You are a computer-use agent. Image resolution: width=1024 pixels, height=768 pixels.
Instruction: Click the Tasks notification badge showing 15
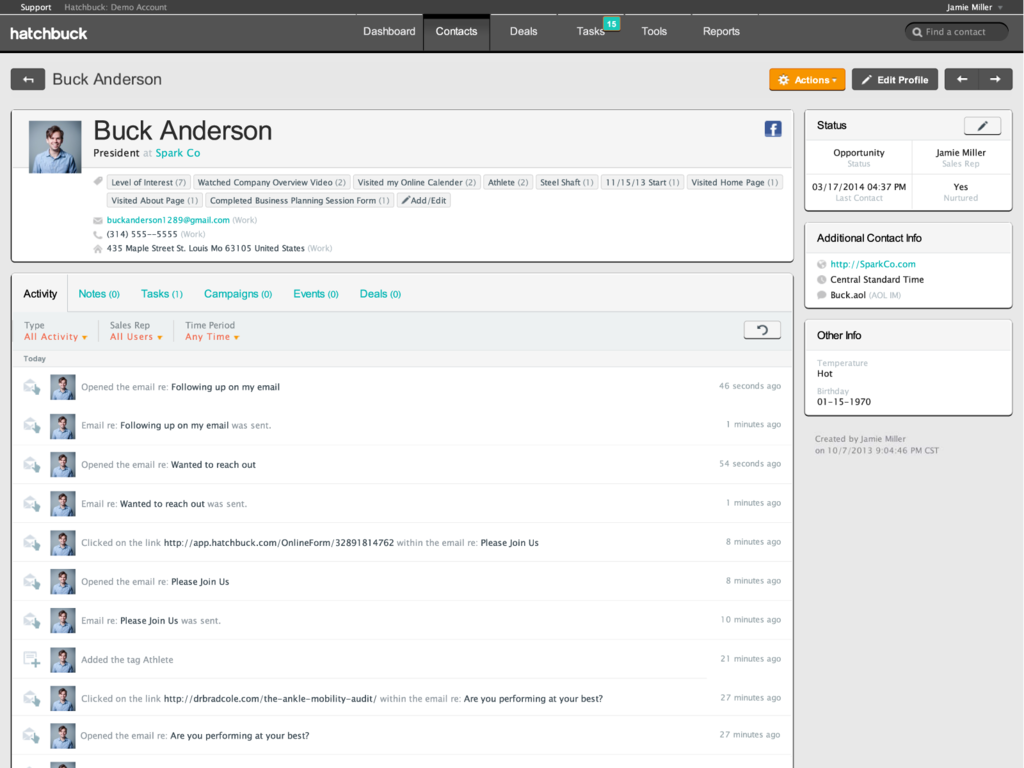pyautogui.click(x=611, y=24)
